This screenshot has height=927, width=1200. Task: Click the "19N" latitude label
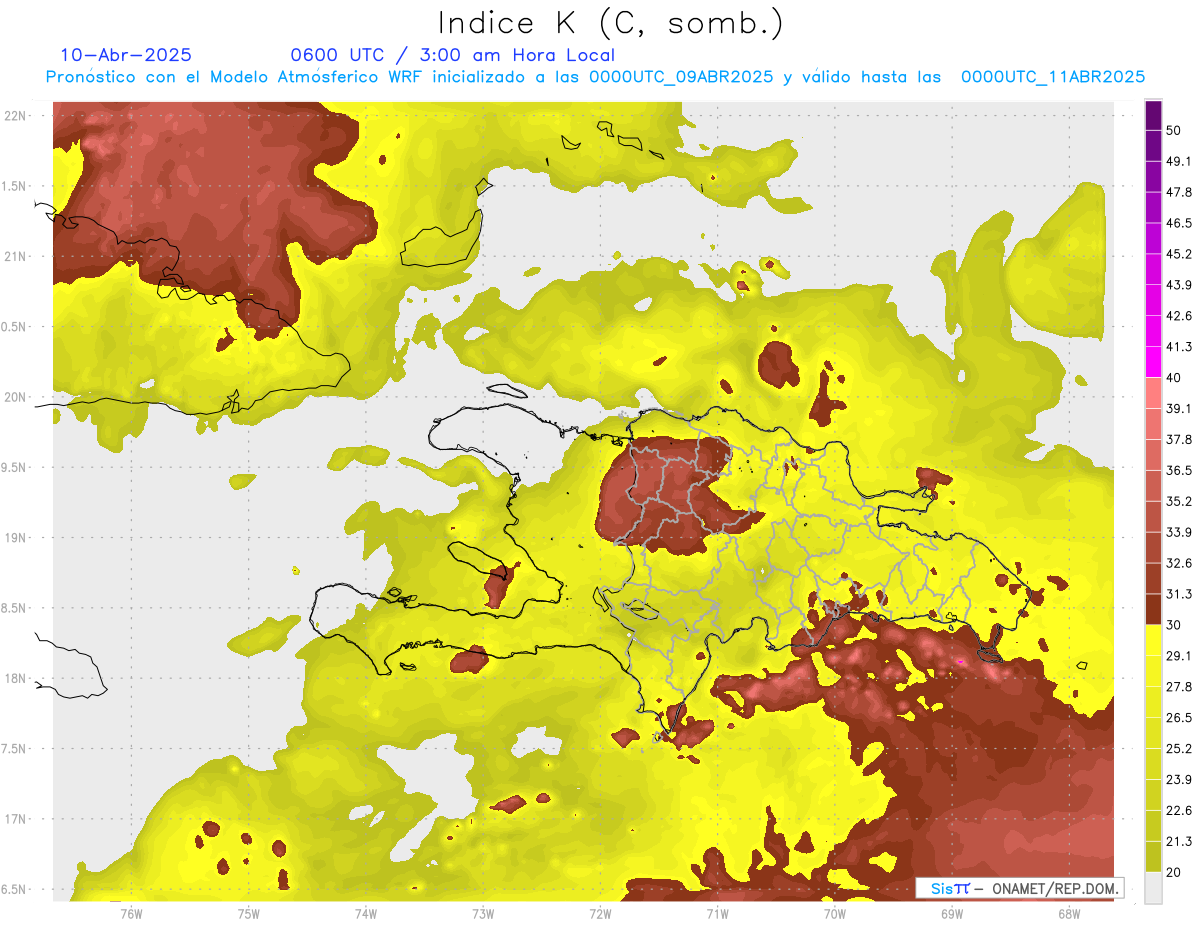click(16, 538)
